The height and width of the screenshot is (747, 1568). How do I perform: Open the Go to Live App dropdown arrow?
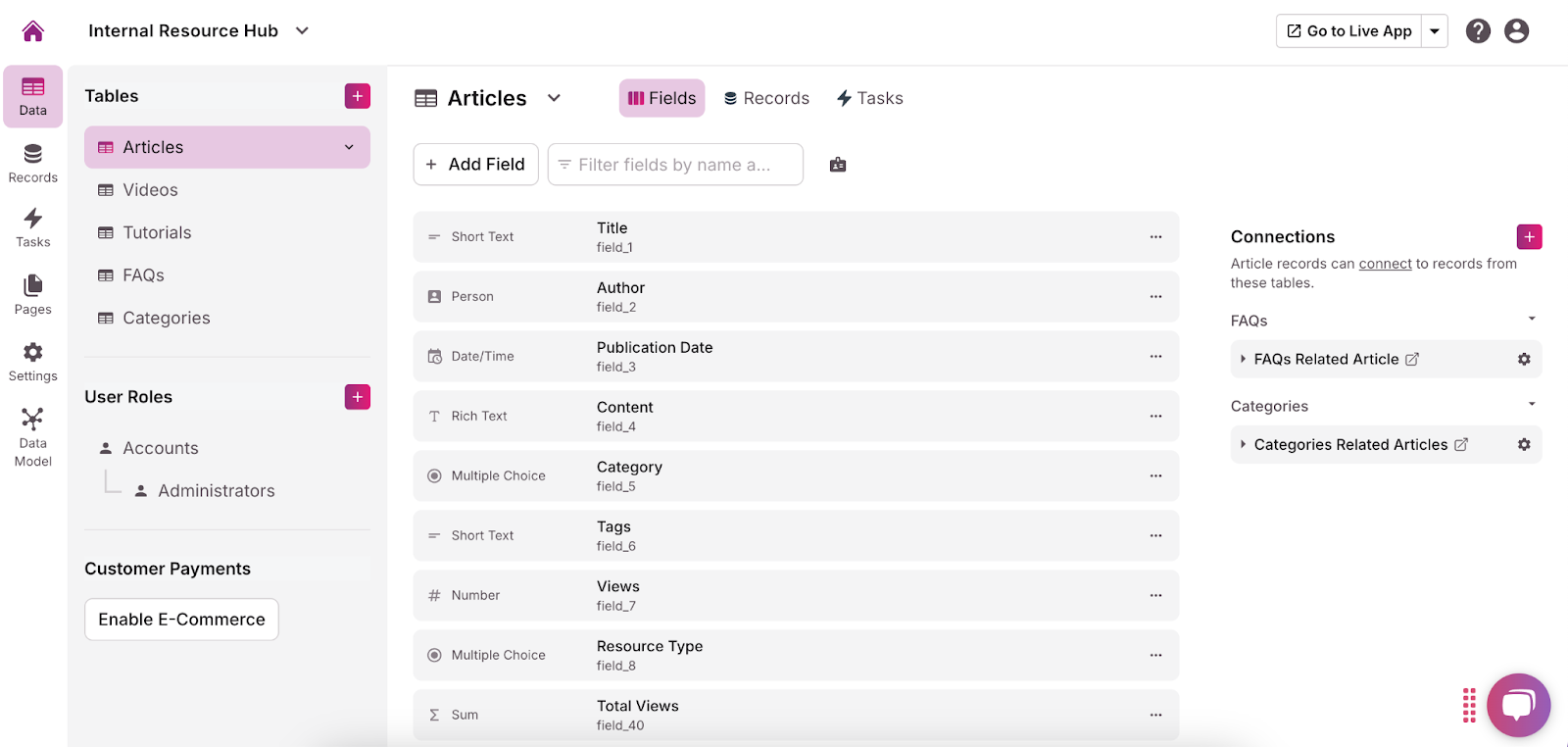(1435, 31)
